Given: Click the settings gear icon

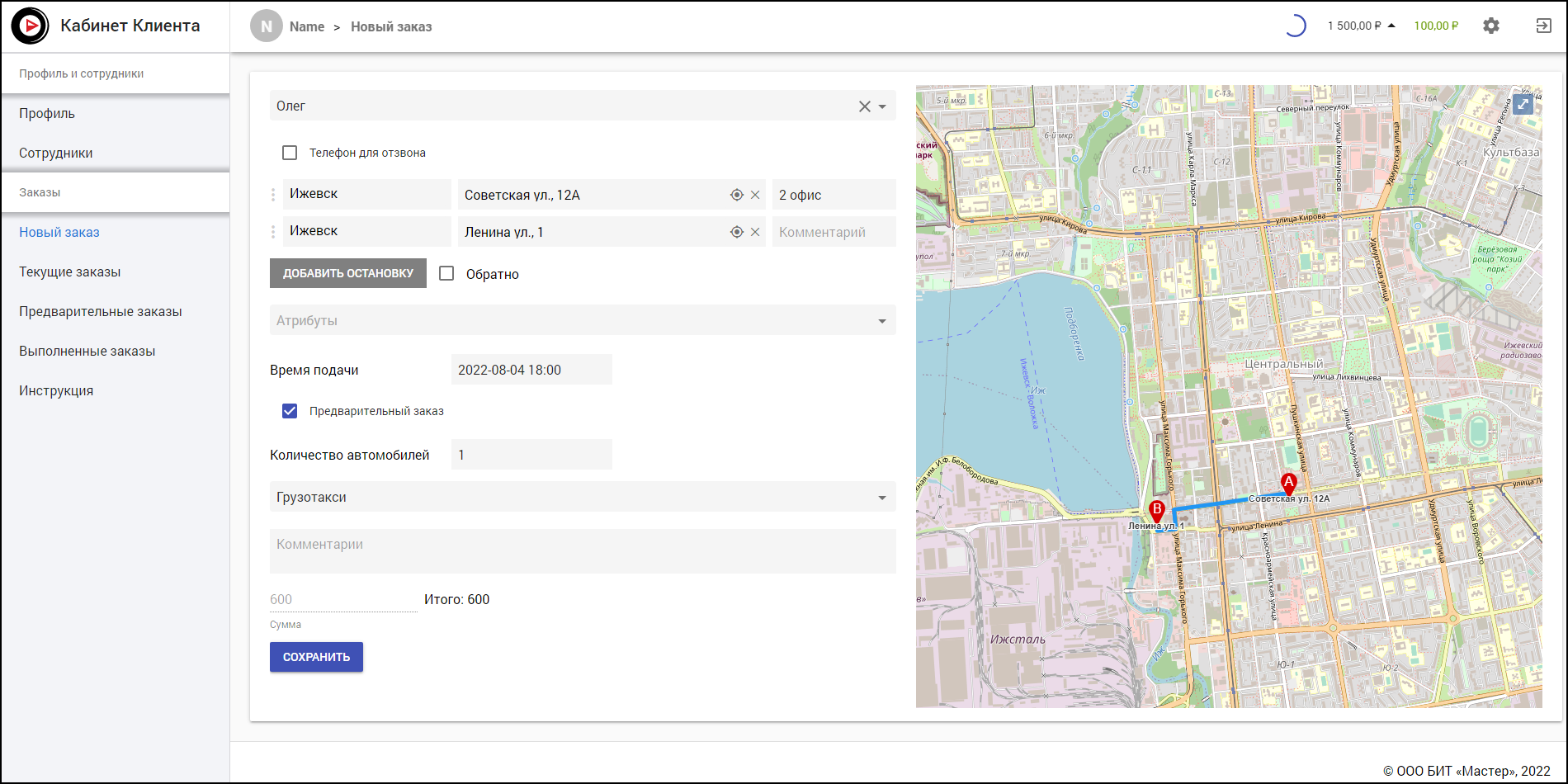Looking at the screenshot, I should (1490, 26).
